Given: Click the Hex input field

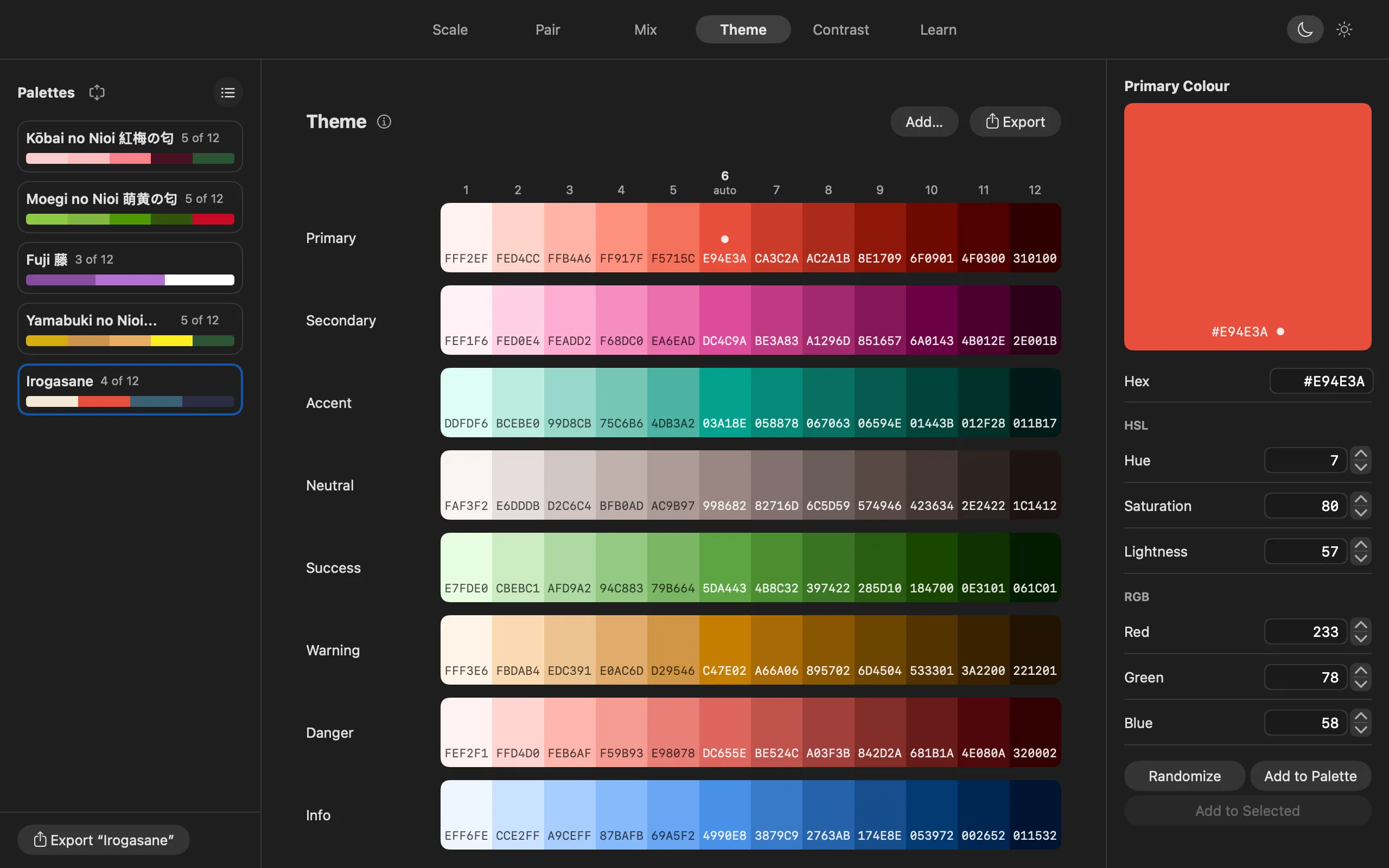Looking at the screenshot, I should point(1321,381).
